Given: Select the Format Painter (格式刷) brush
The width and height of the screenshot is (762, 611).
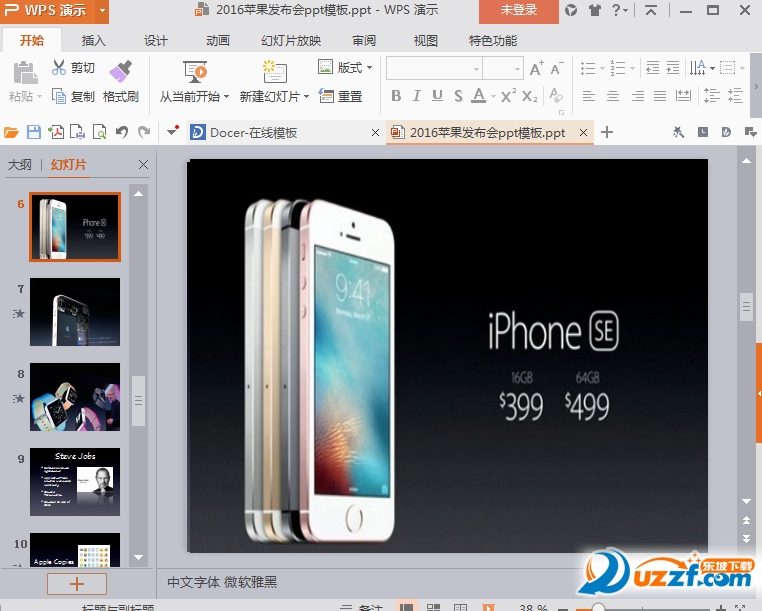Looking at the screenshot, I should pos(120,71).
